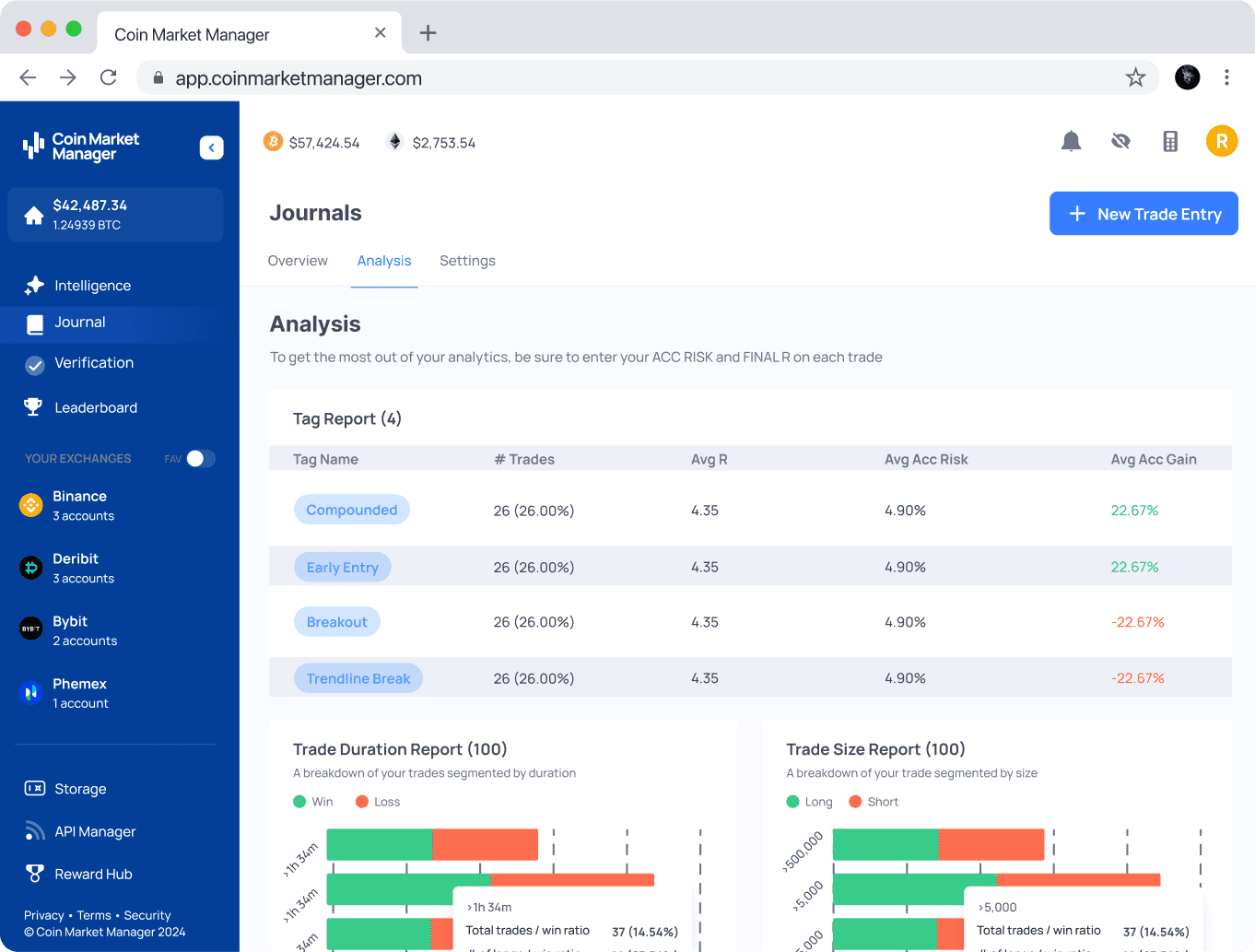Viewport: 1255px width, 952px height.
Task: Click the Coin Market Manager logo
Action: tap(81, 147)
